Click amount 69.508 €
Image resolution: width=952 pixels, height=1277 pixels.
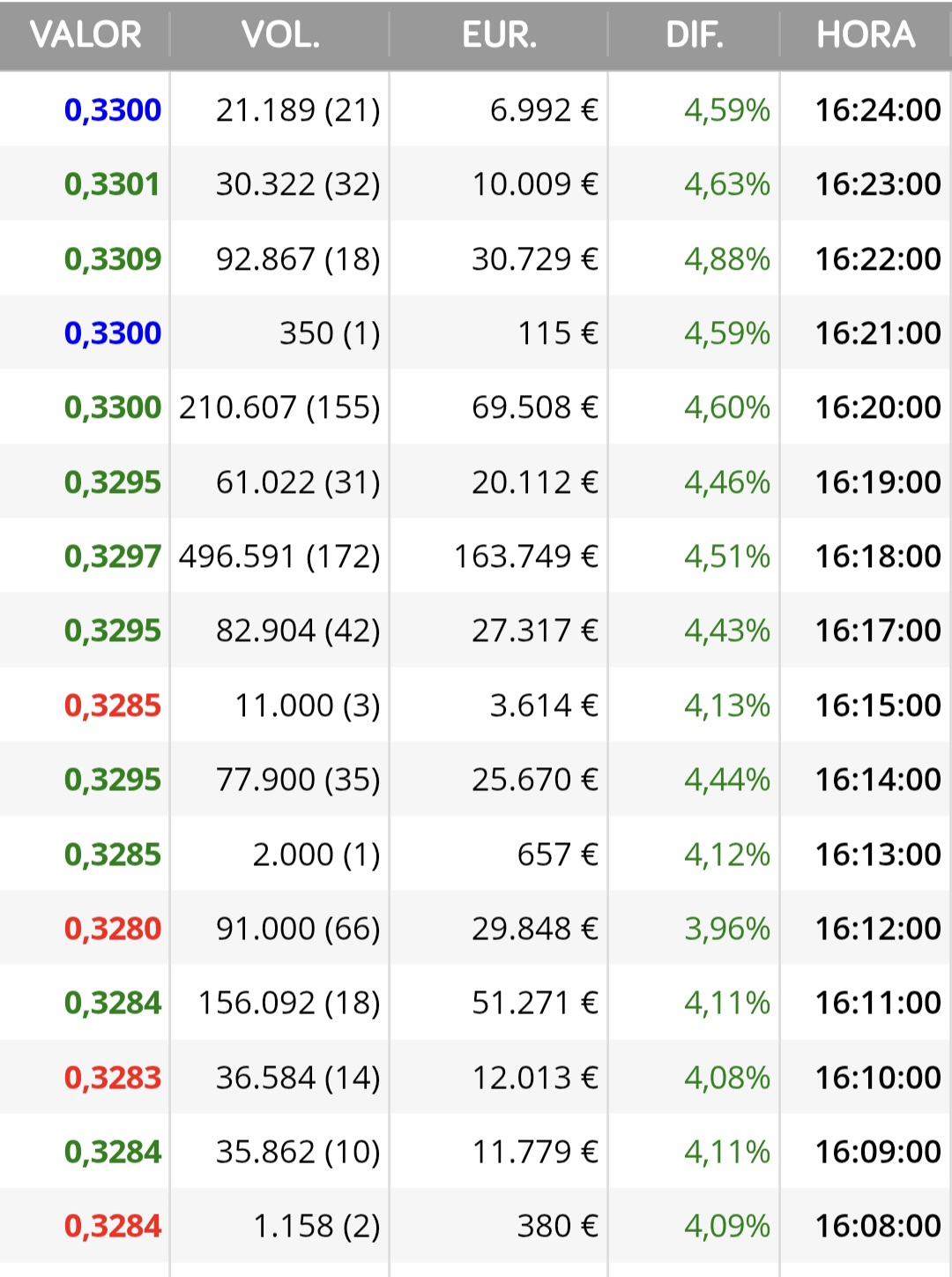pos(535,407)
